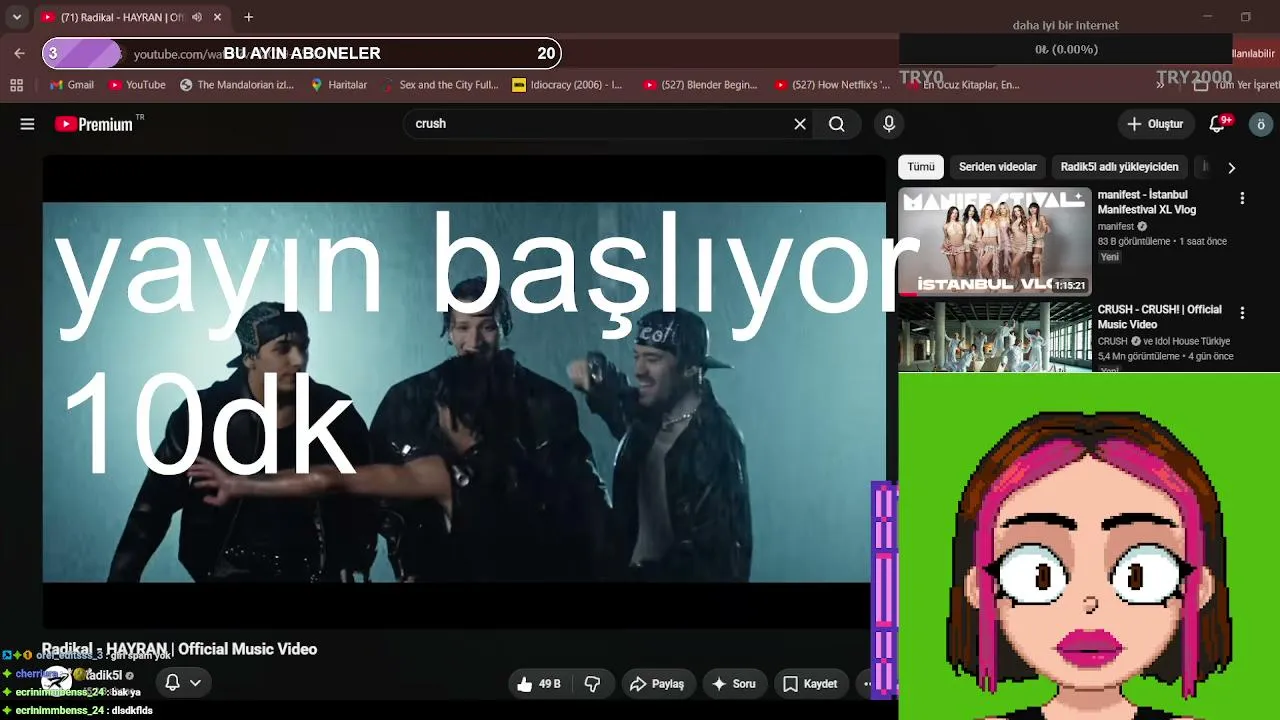
Task: Open options menu for Manifestival XL Vlog
Action: pos(1242,198)
